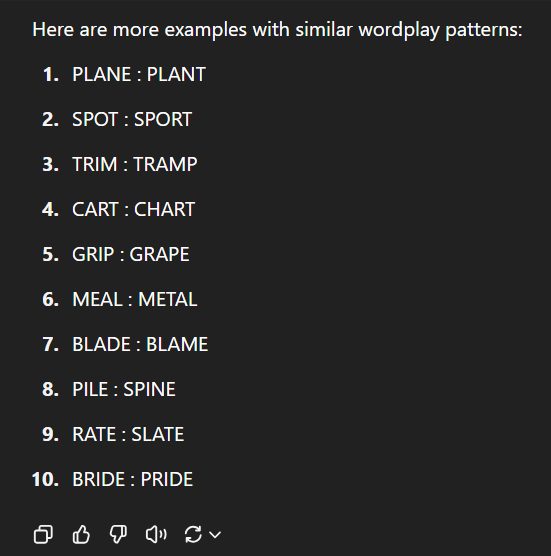Click the regenerate response icon

point(193,534)
